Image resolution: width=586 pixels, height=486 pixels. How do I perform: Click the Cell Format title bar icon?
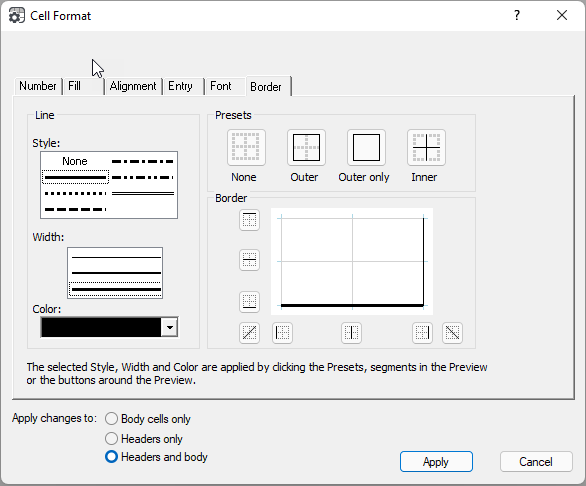point(16,16)
